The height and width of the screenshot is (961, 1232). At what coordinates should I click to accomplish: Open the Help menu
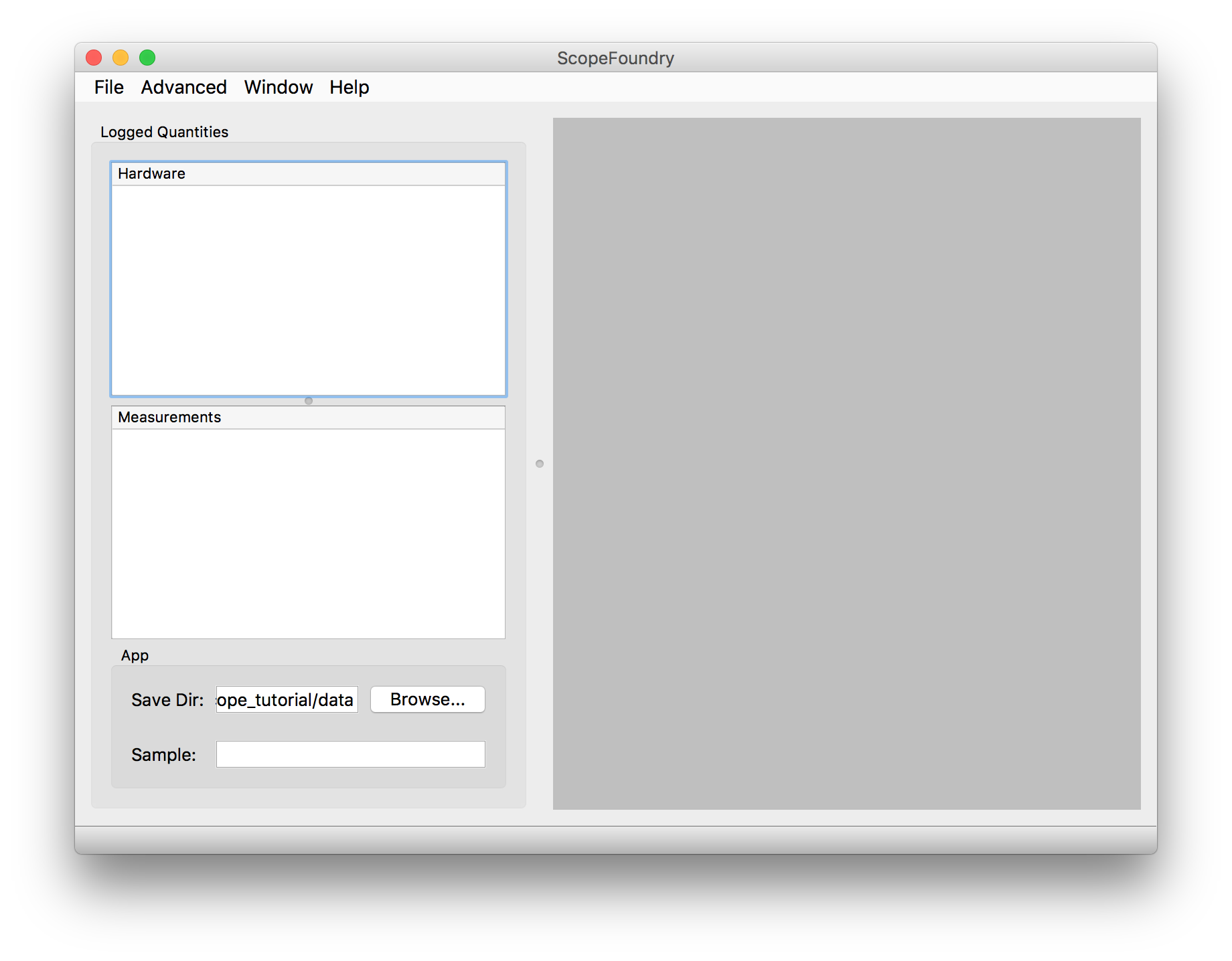coord(349,87)
